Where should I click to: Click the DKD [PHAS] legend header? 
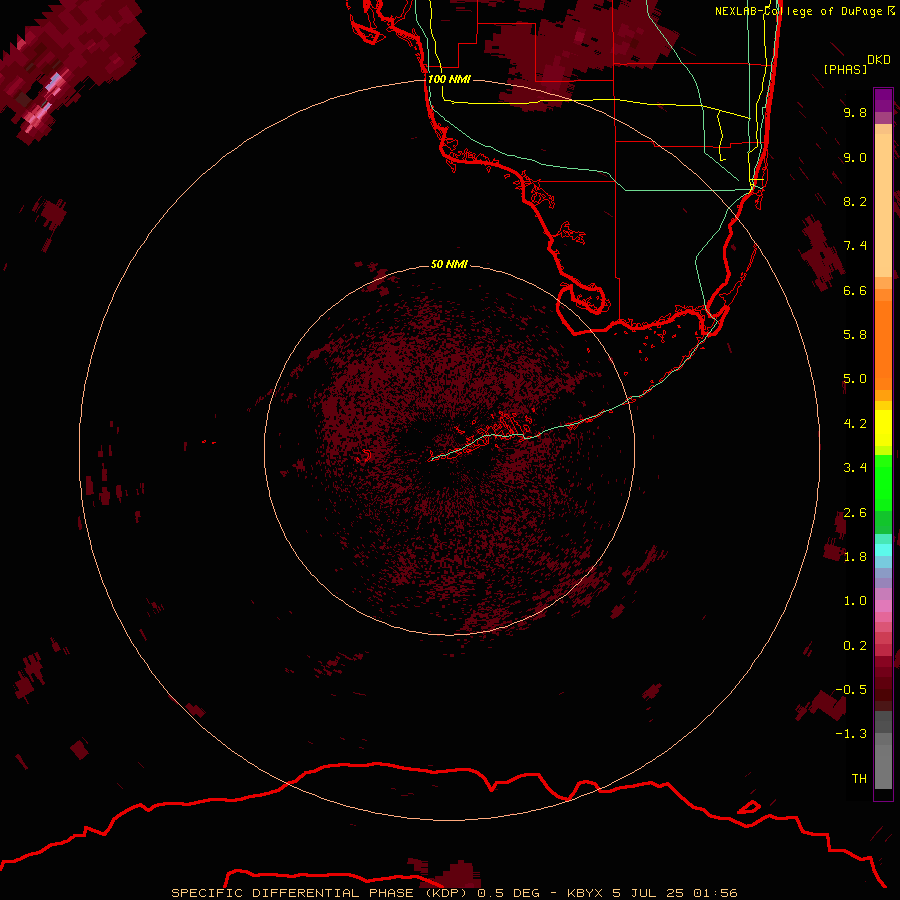856,65
